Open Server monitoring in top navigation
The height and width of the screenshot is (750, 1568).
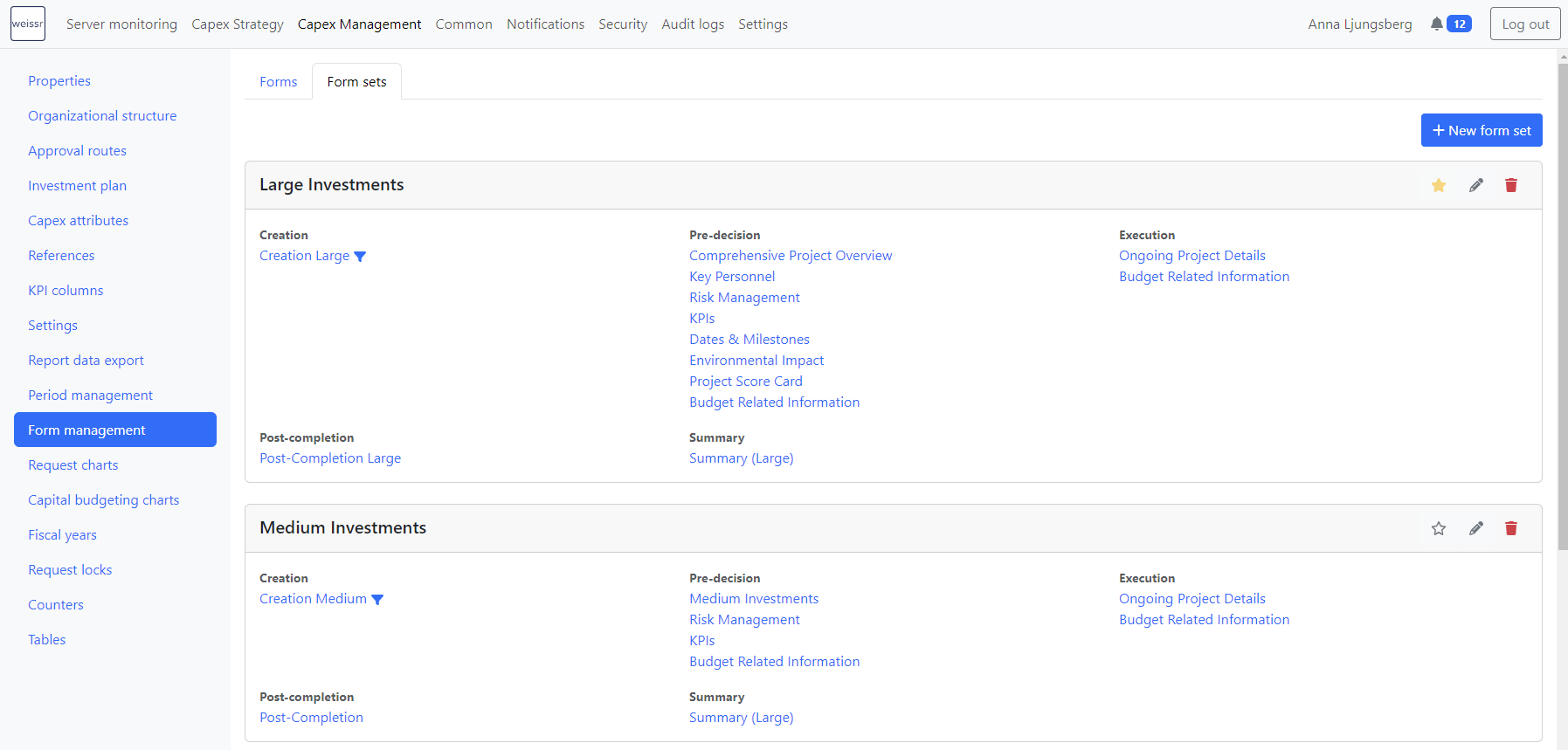[121, 24]
